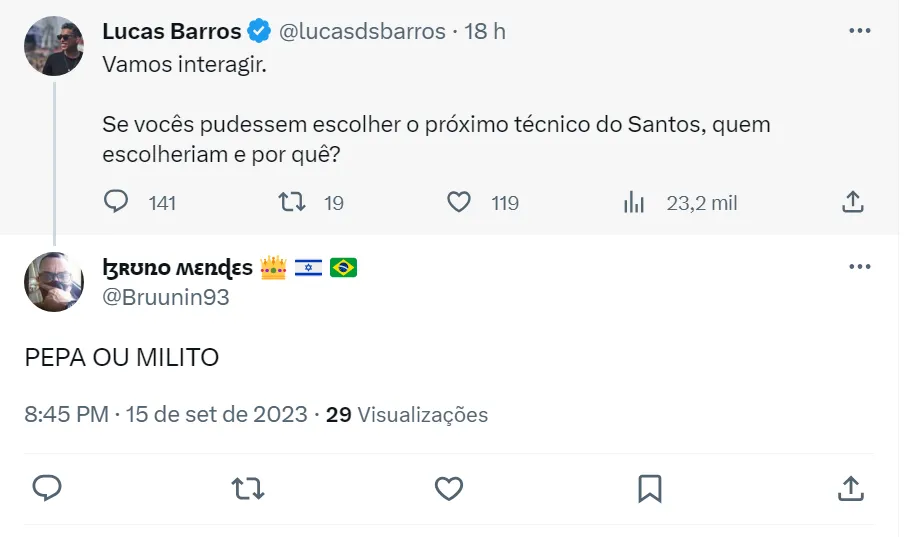Bookmark the PEPA OU MILITO reply
This screenshot has width=910, height=537.
(650, 488)
